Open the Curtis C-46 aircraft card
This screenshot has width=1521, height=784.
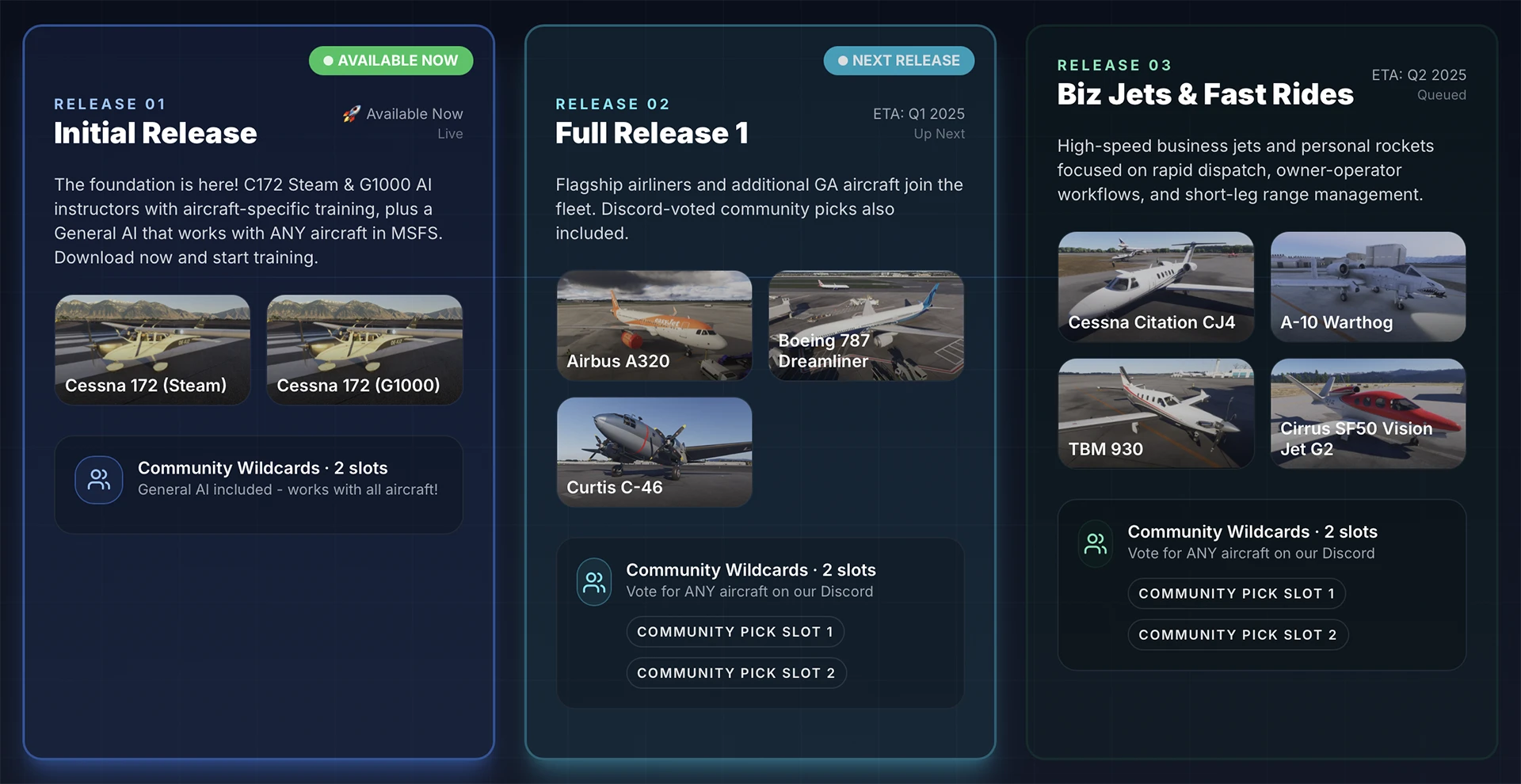coord(654,452)
